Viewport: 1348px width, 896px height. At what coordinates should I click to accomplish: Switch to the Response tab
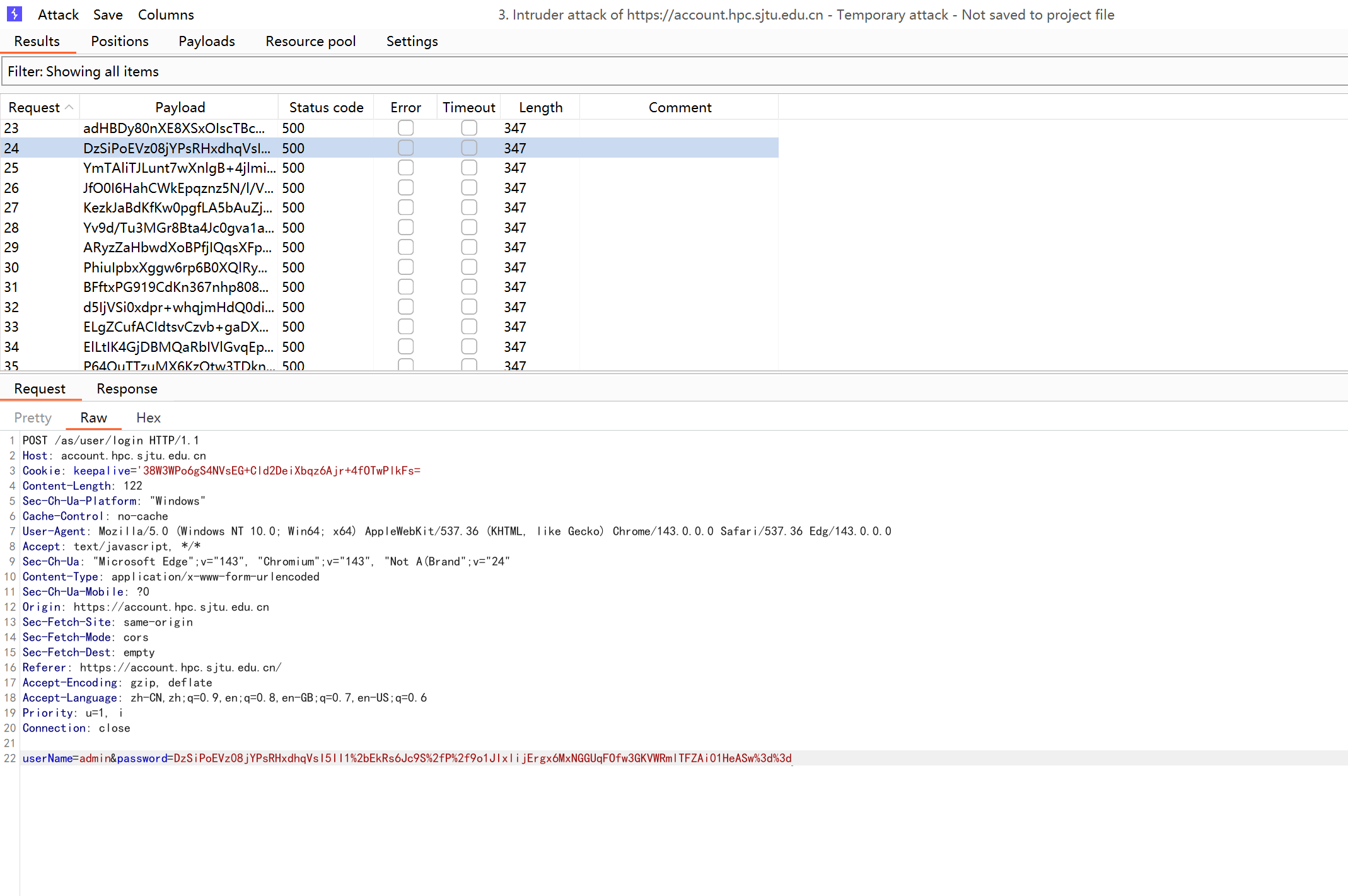point(127,388)
